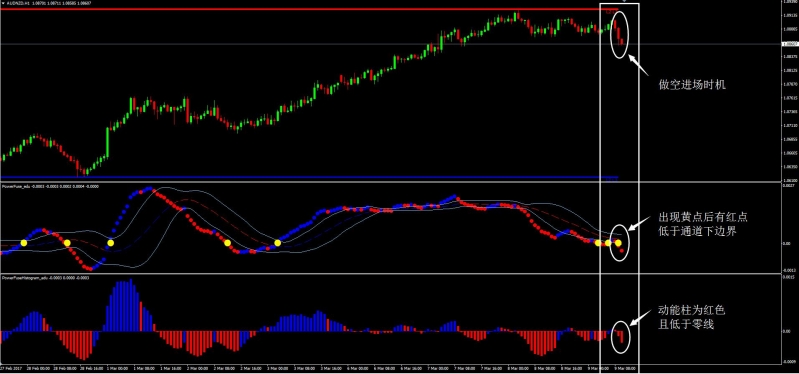Click the 0.0015 value on histogram scale
This screenshot has height=374, width=799.
click(x=788, y=278)
